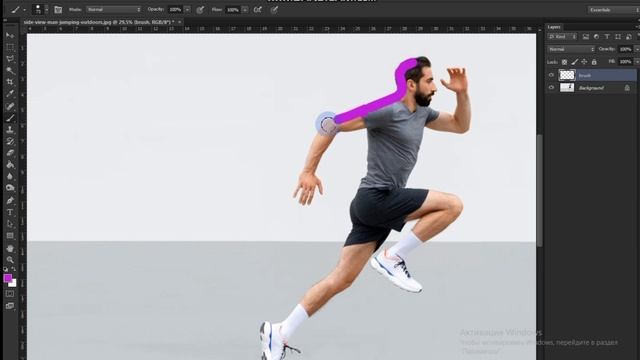
Task: Select the Zoom tool
Action: point(10,260)
